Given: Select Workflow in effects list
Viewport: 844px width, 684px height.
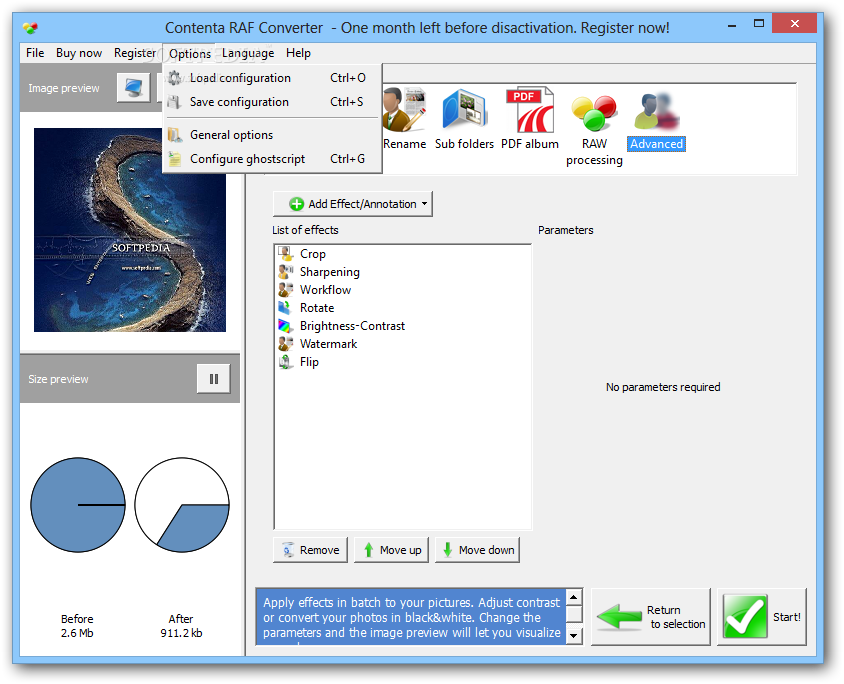Looking at the screenshot, I should pyautogui.click(x=325, y=290).
